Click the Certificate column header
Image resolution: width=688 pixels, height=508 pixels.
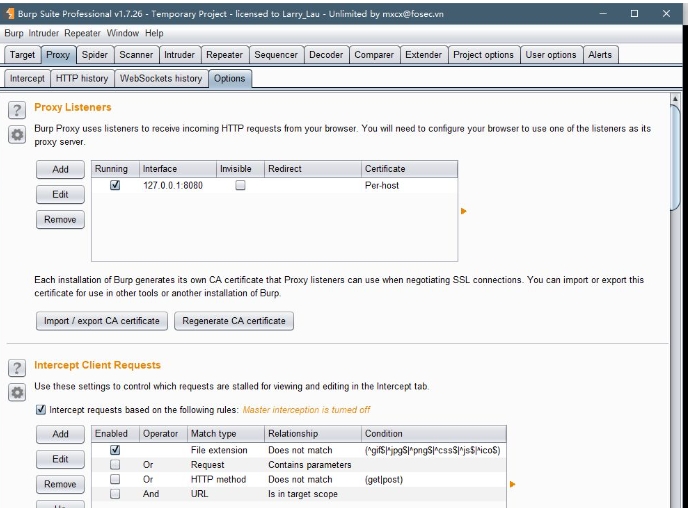[x=409, y=169]
